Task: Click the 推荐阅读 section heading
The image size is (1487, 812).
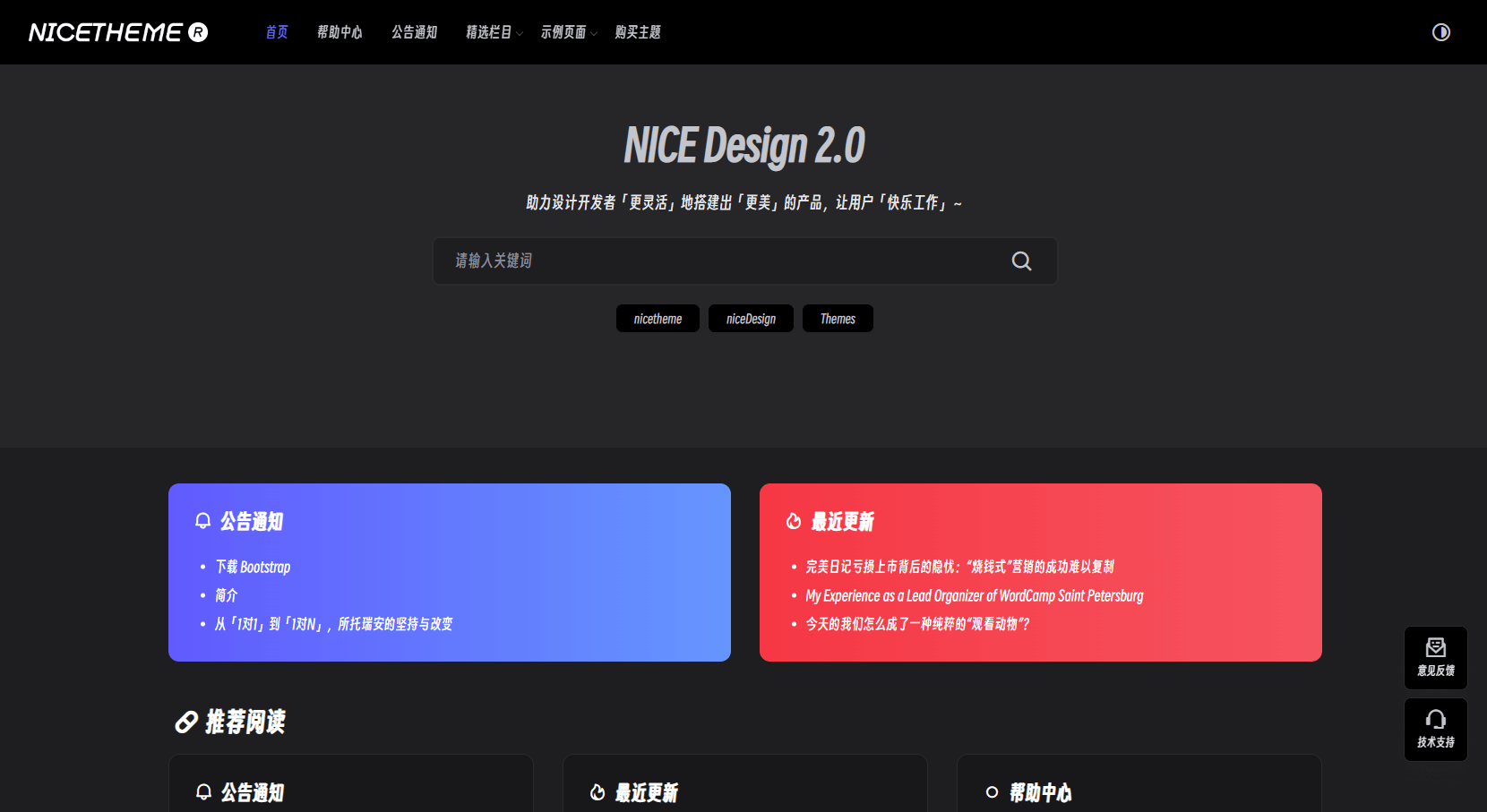Action: pyautogui.click(x=245, y=722)
